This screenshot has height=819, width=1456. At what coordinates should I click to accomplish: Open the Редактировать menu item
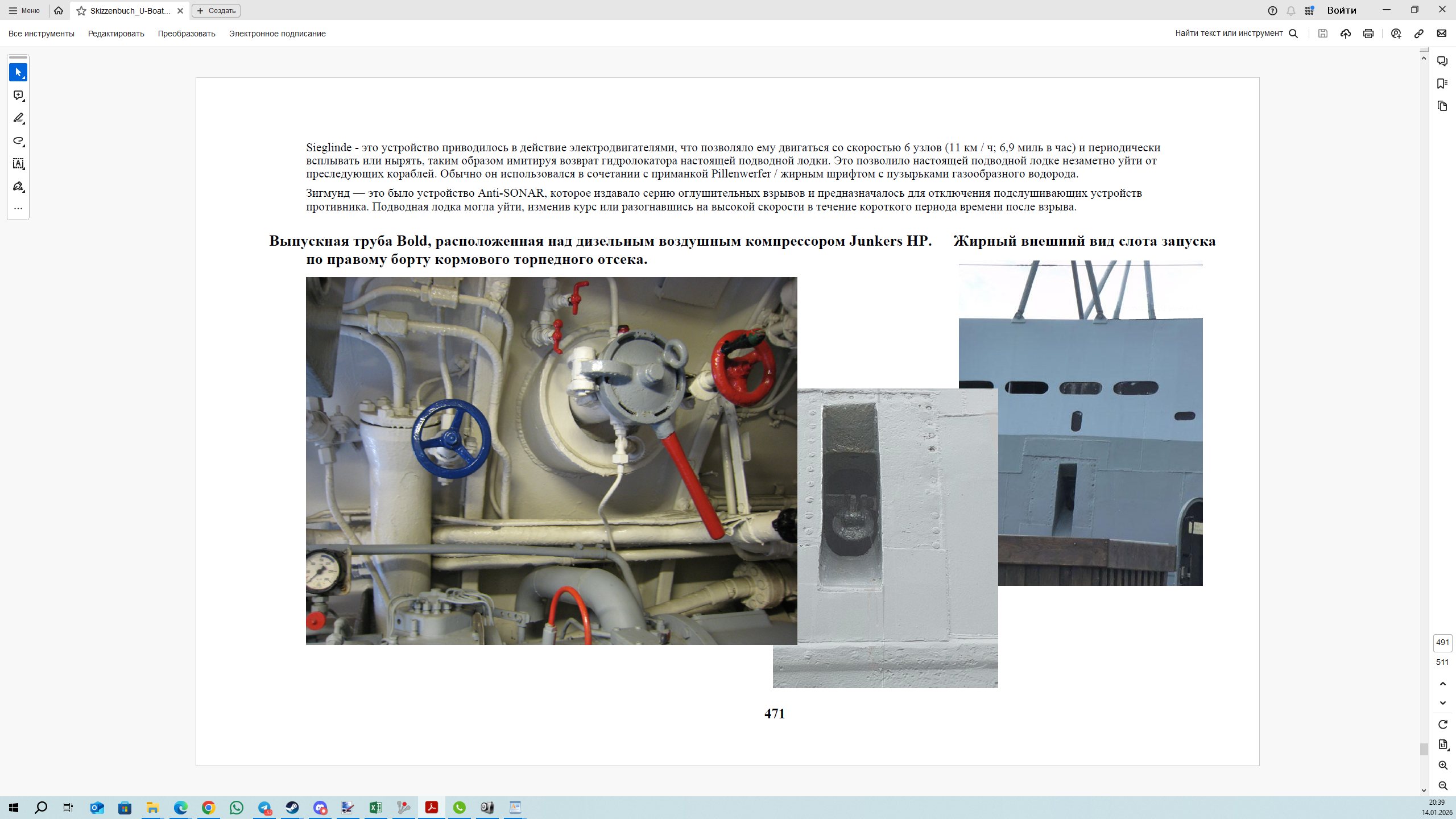point(116,34)
